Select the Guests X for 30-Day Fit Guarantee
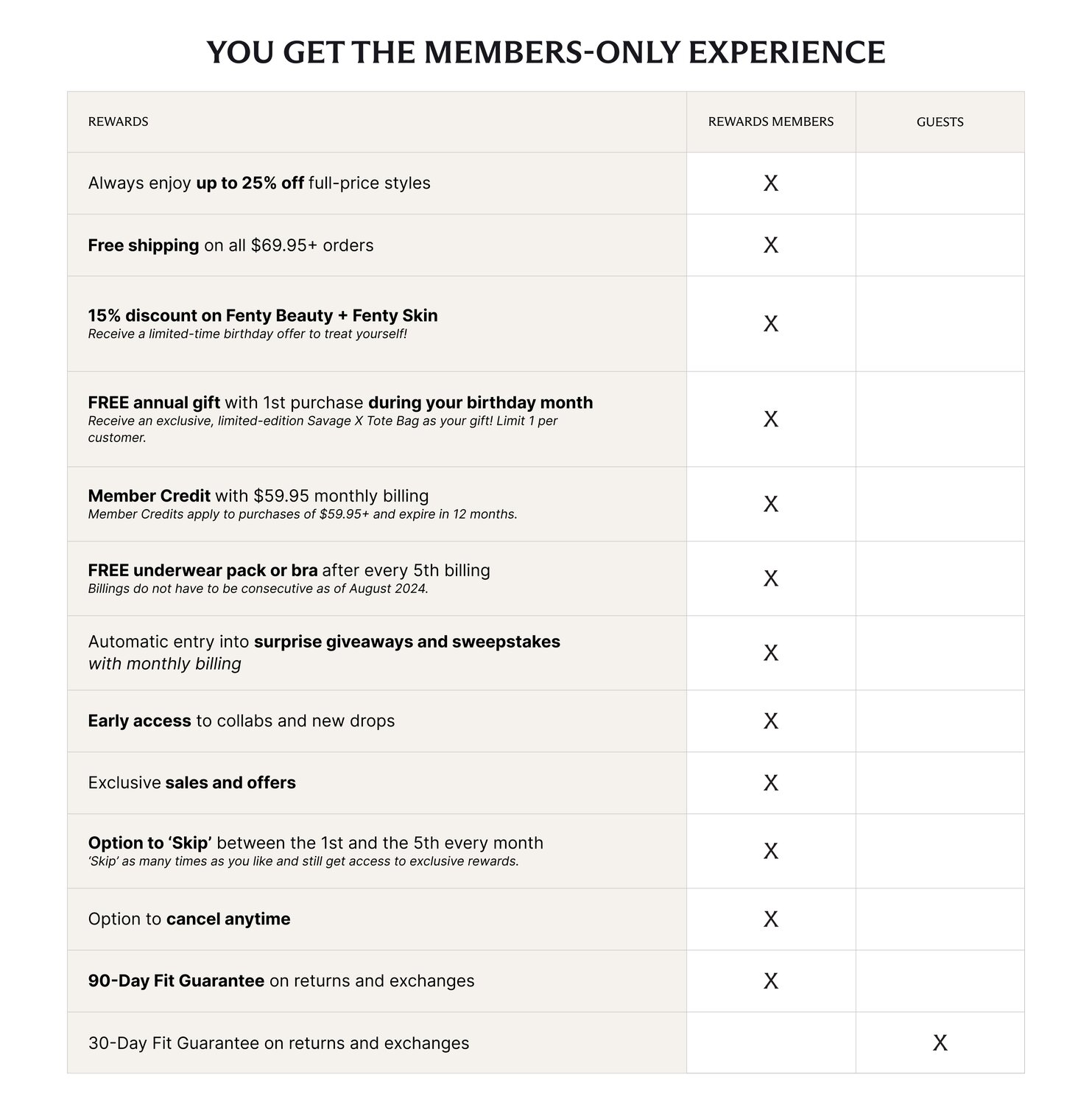This screenshot has height=1105, width=1092. click(940, 1042)
